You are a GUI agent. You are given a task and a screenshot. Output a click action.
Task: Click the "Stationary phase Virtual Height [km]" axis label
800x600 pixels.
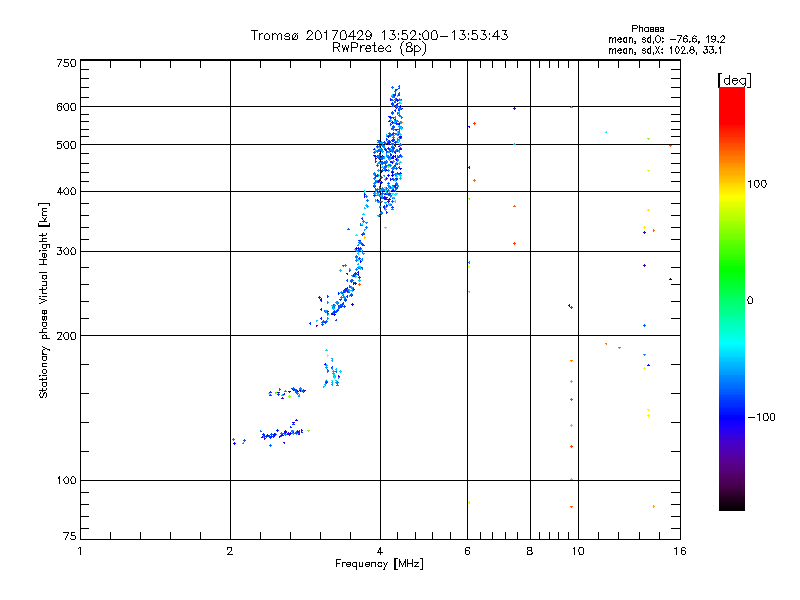pos(44,300)
